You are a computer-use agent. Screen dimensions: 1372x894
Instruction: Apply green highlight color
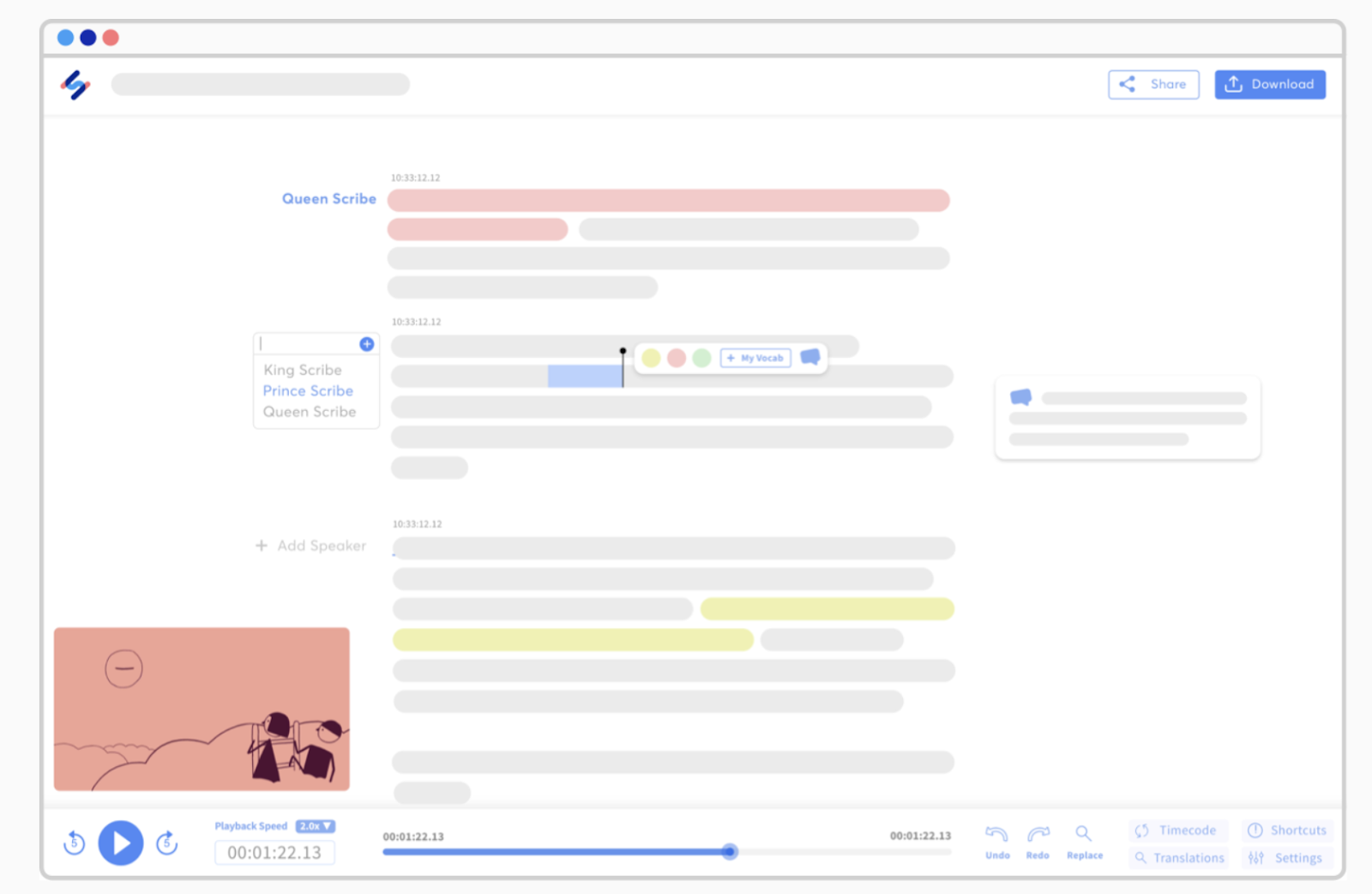[701, 358]
